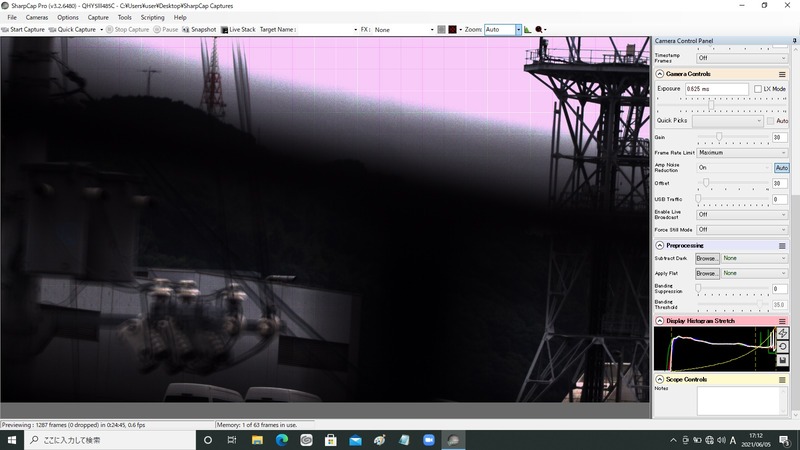Click the auto-stretch lightning bolt icon
The width and height of the screenshot is (800, 450).
(783, 333)
